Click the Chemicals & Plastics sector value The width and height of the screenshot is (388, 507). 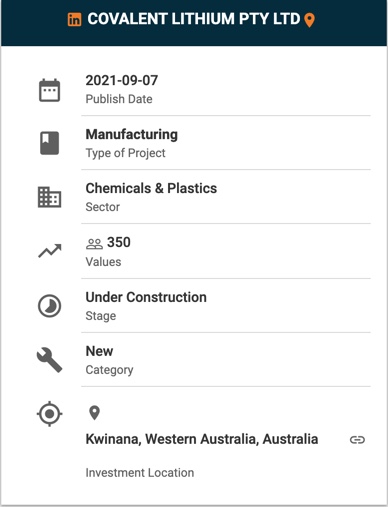(x=151, y=188)
